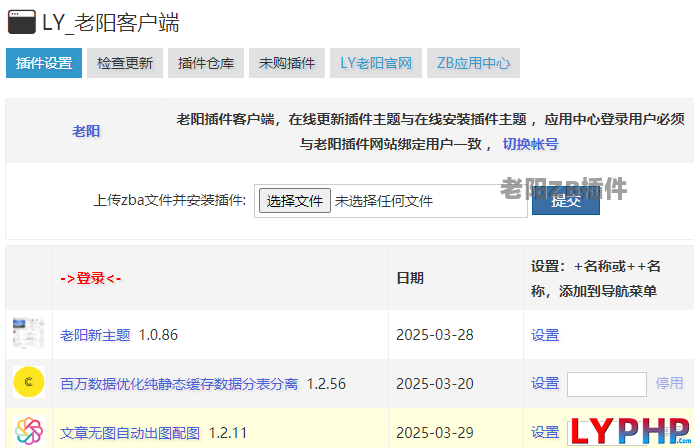Click the 文章无图自动出图配图 plugin icon
Viewport: 694px width, 448px height.
pos(28,432)
